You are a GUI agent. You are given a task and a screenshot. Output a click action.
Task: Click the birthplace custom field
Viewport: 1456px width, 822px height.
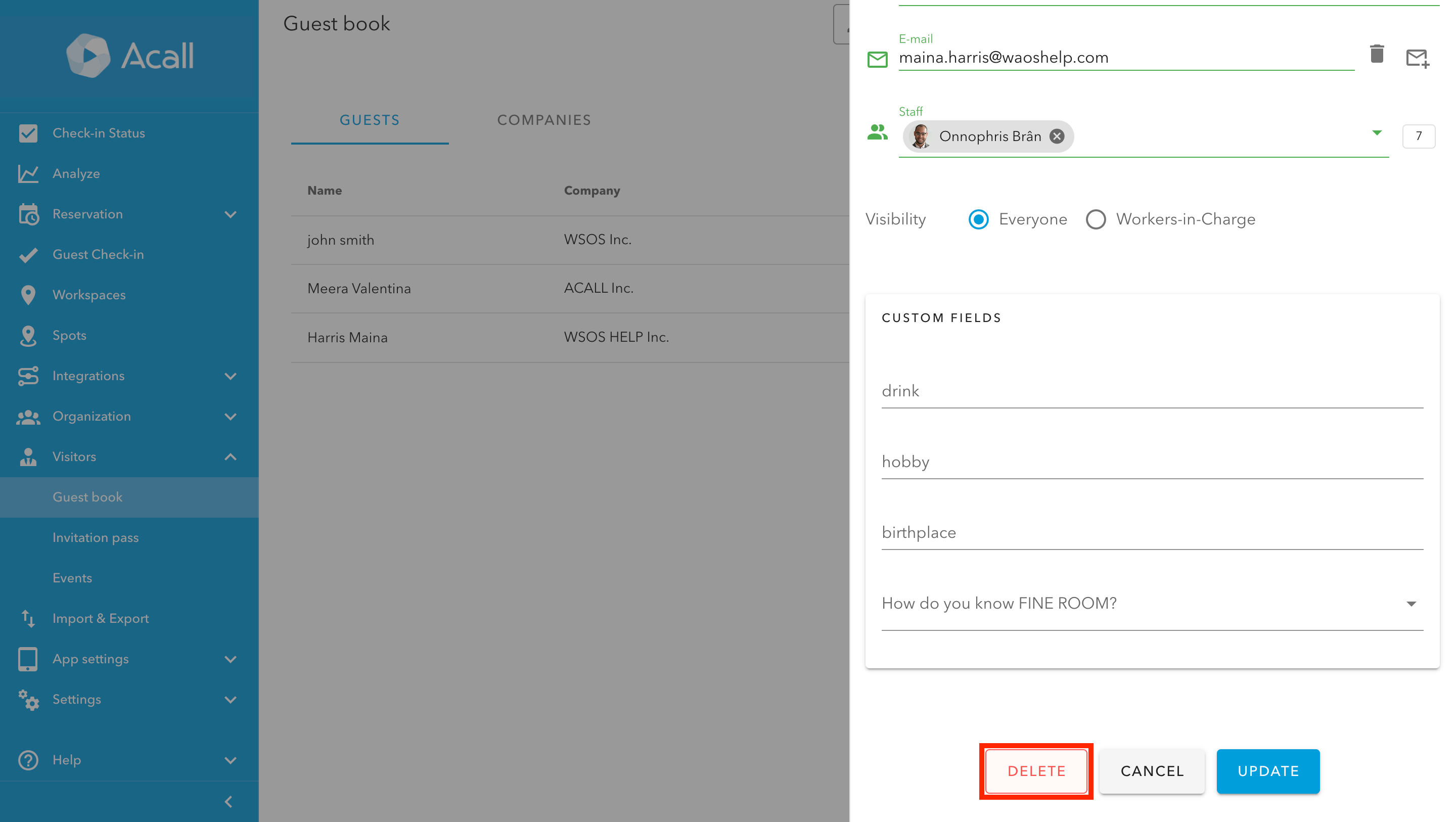point(1153,532)
